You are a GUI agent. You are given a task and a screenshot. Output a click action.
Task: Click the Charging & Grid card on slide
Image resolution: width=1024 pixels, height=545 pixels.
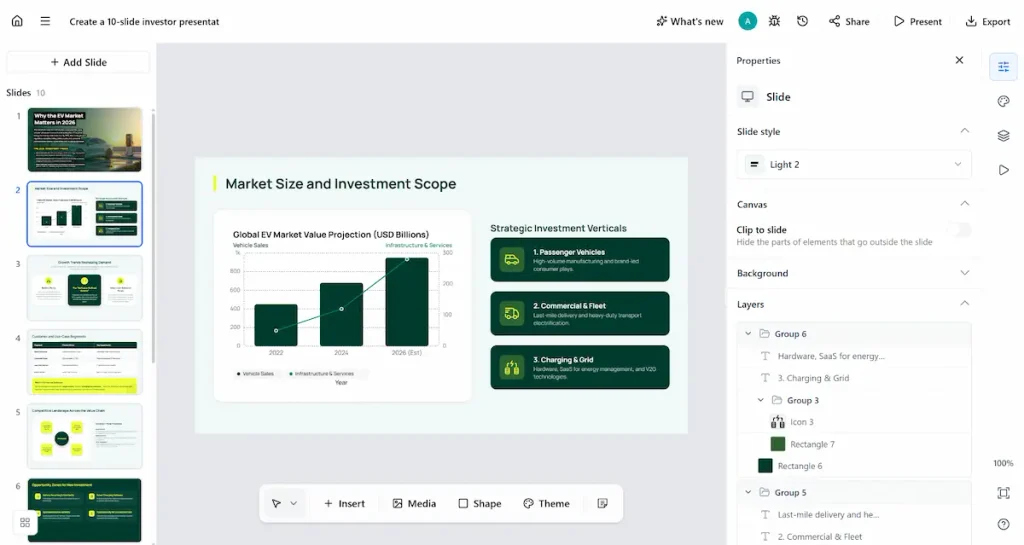point(580,367)
